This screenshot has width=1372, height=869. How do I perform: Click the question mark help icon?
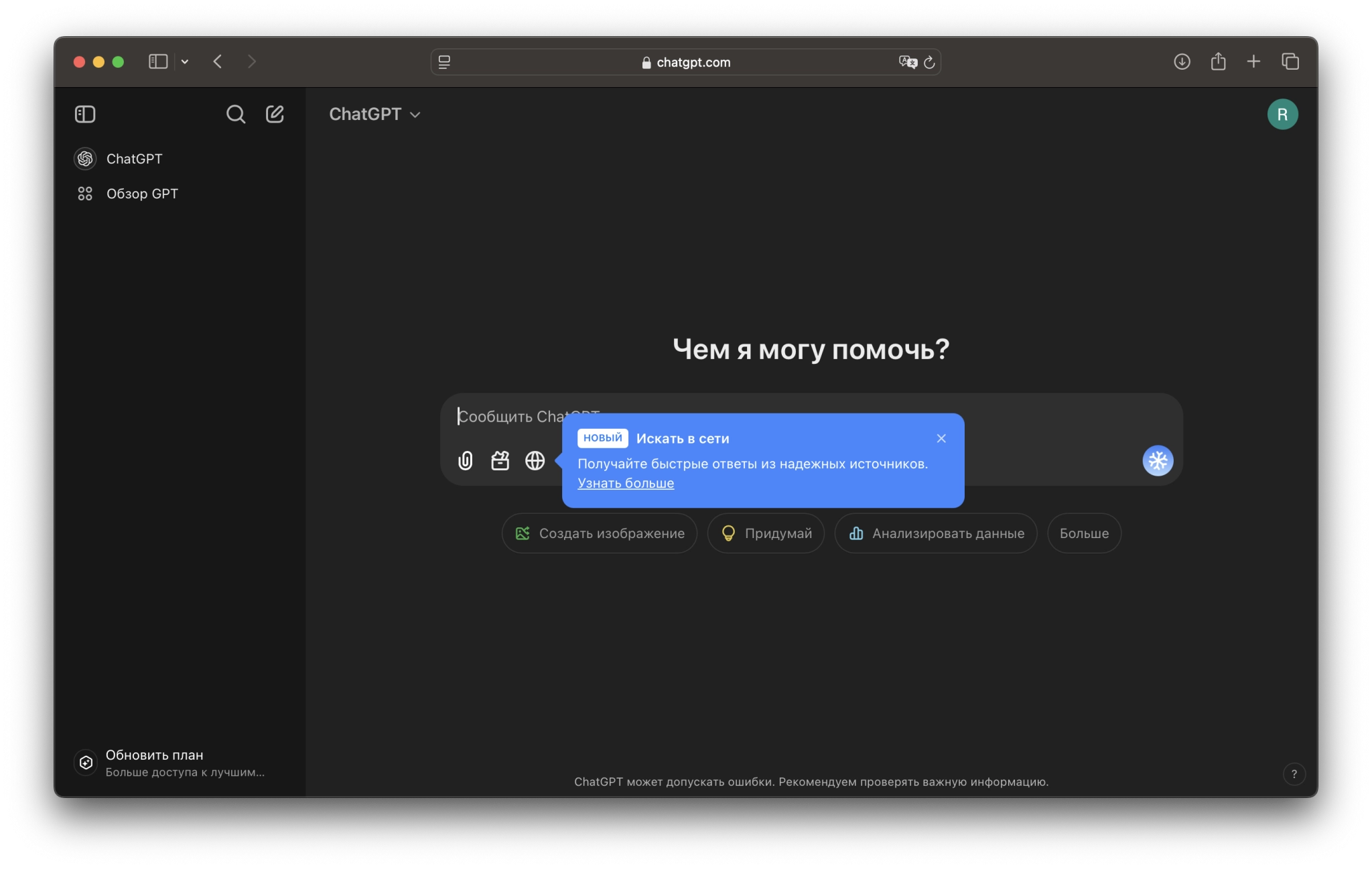[x=1294, y=774]
